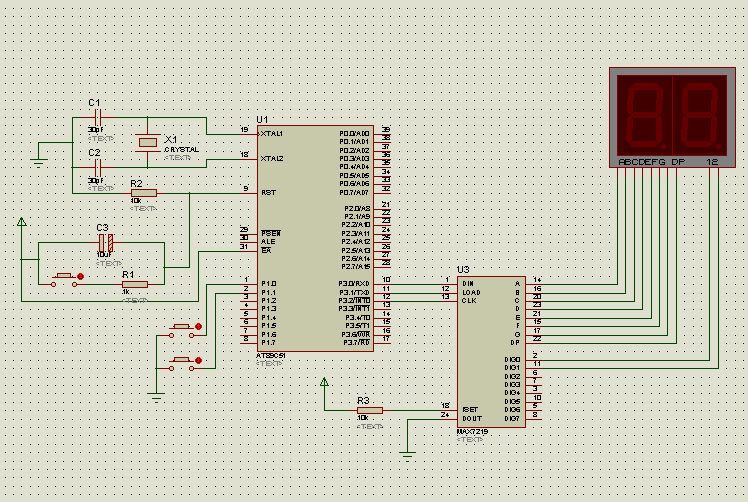Click the XTAL1 pin label

pos(272,134)
